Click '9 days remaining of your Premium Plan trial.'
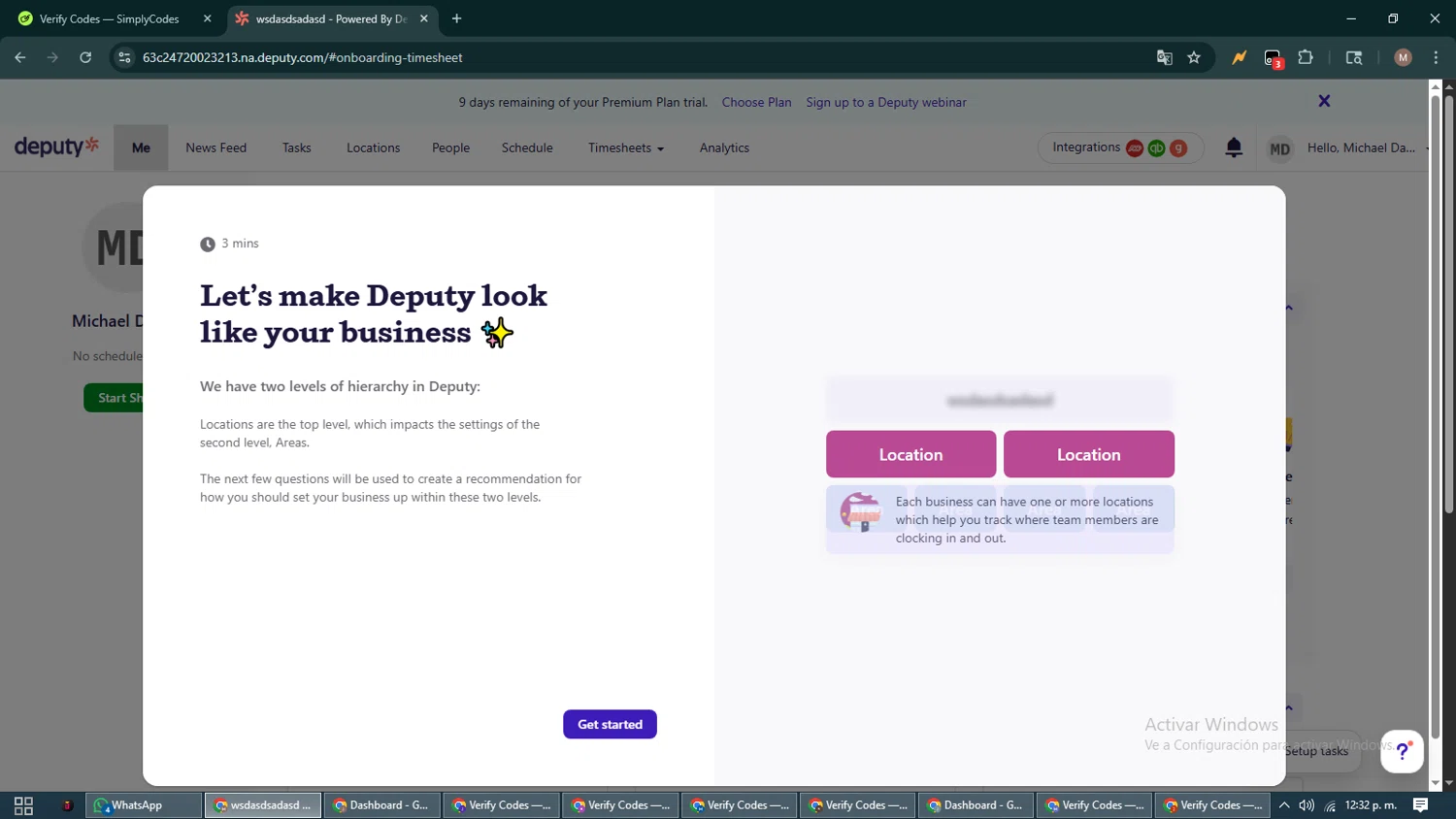1456x819 pixels. tap(583, 102)
